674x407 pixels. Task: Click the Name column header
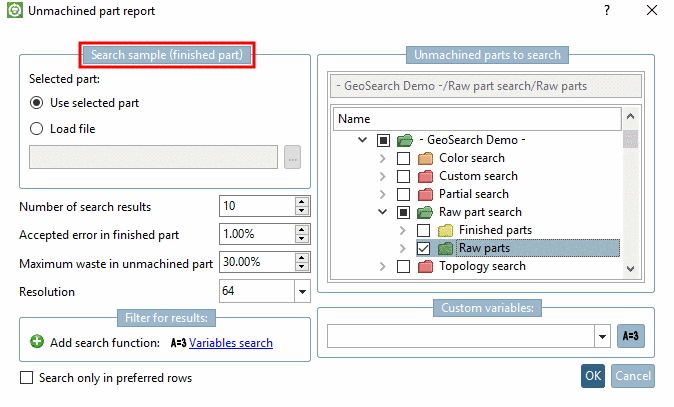click(477, 119)
